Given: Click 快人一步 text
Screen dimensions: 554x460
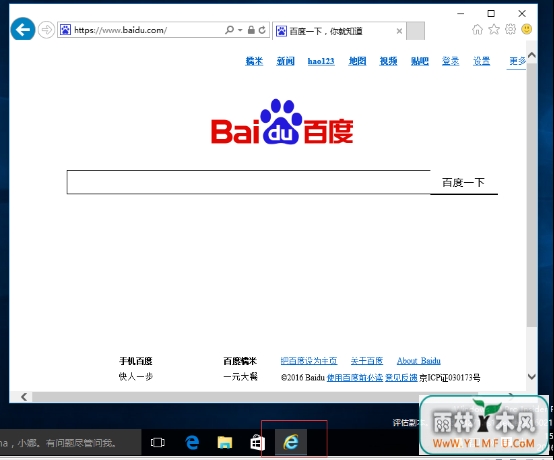Looking at the screenshot, I should click(136, 377).
